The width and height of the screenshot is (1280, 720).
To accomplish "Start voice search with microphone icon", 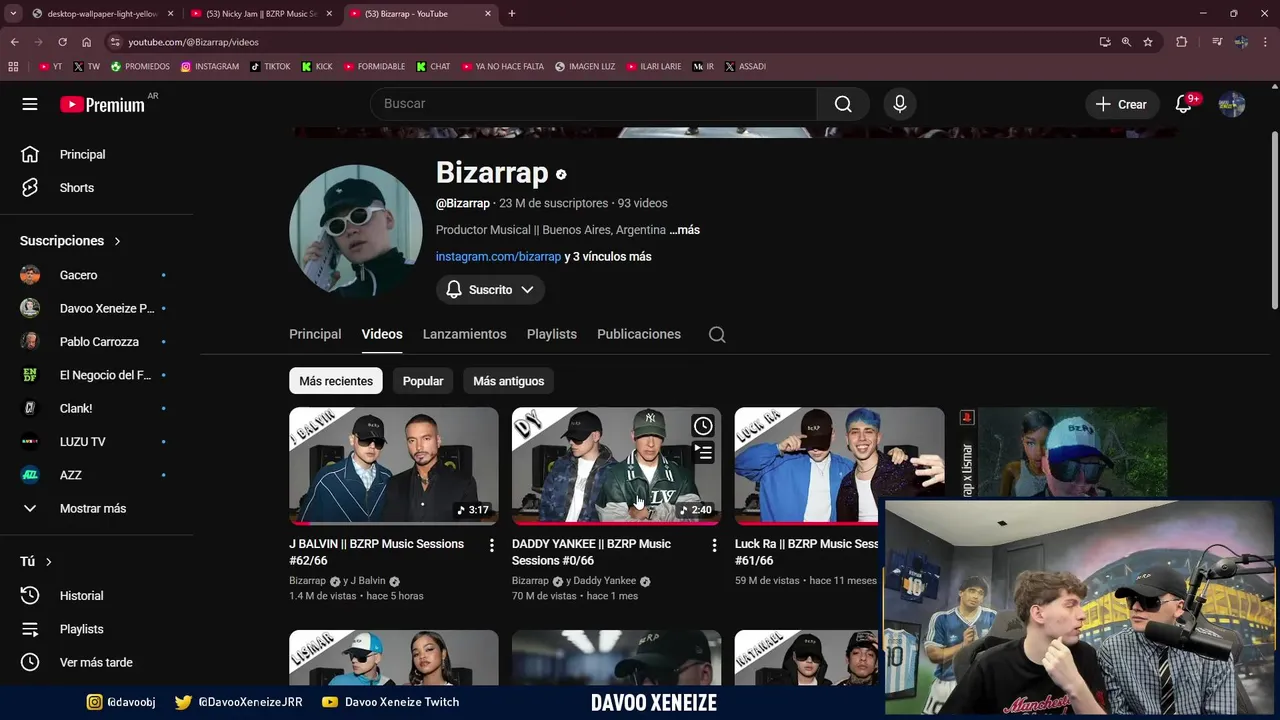I will pos(900,104).
